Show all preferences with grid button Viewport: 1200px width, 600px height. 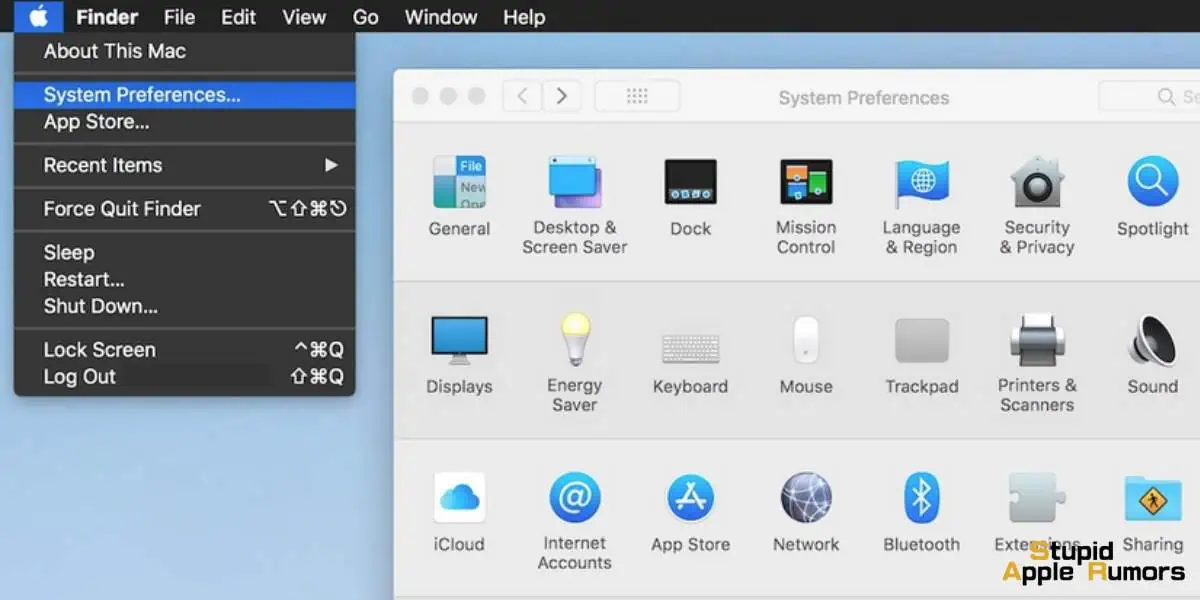(637, 96)
